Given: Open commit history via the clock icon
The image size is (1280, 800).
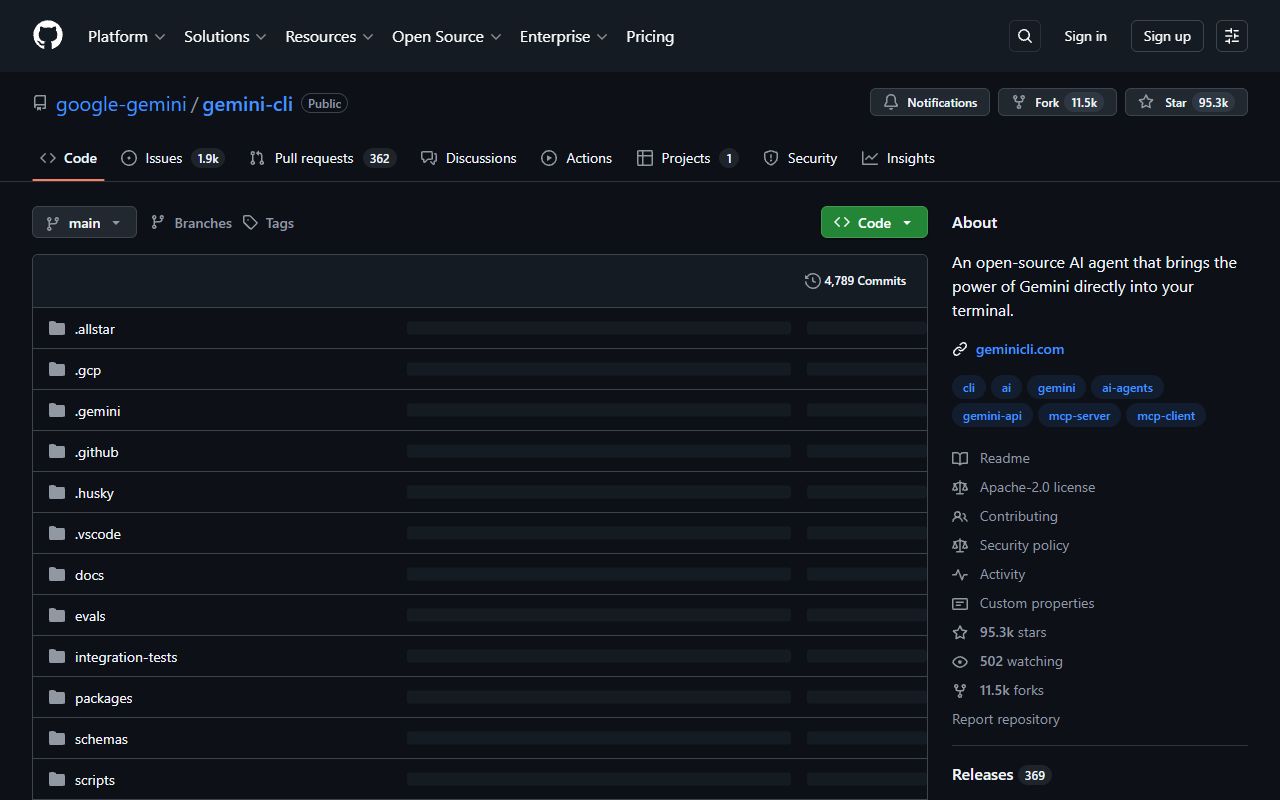Looking at the screenshot, I should tap(812, 281).
